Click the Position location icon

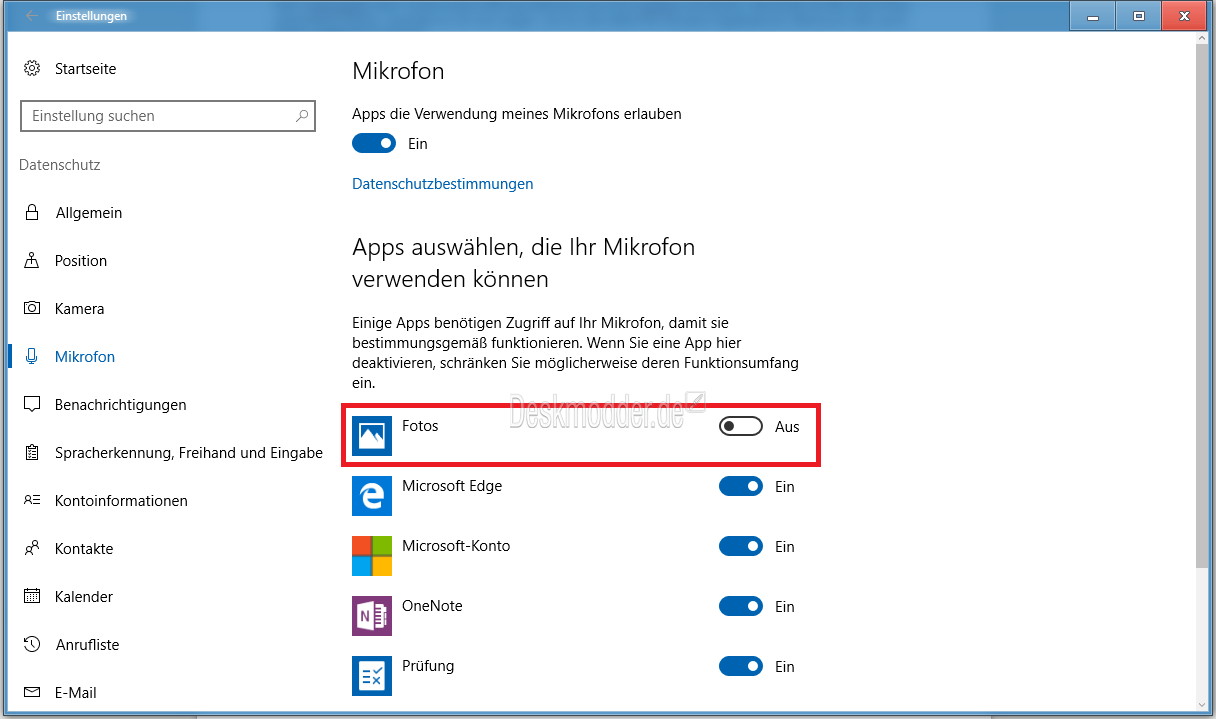pyautogui.click(x=32, y=260)
